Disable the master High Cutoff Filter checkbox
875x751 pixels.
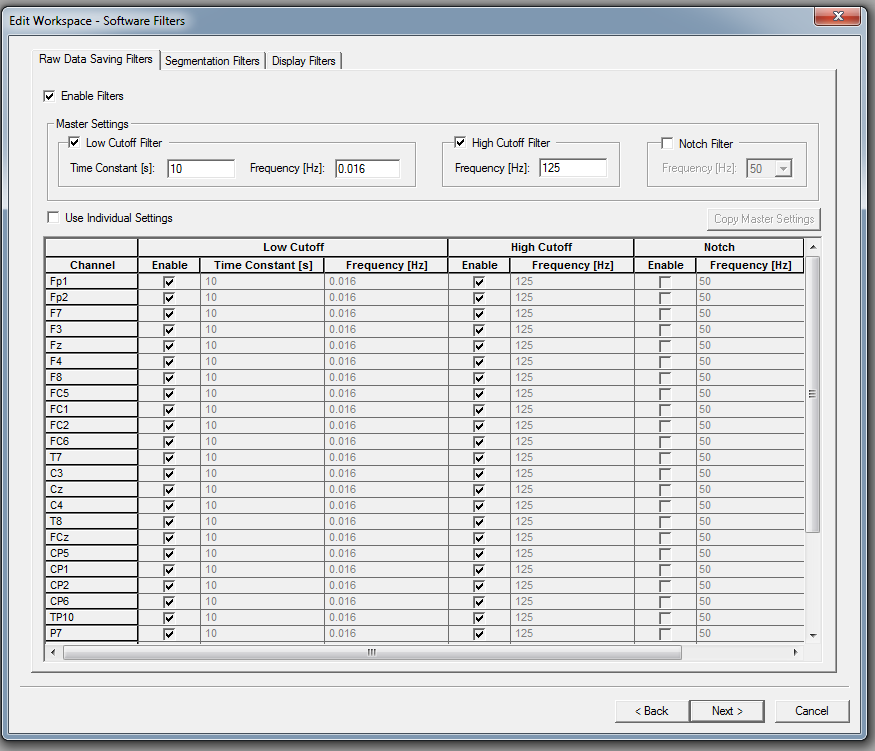460,143
